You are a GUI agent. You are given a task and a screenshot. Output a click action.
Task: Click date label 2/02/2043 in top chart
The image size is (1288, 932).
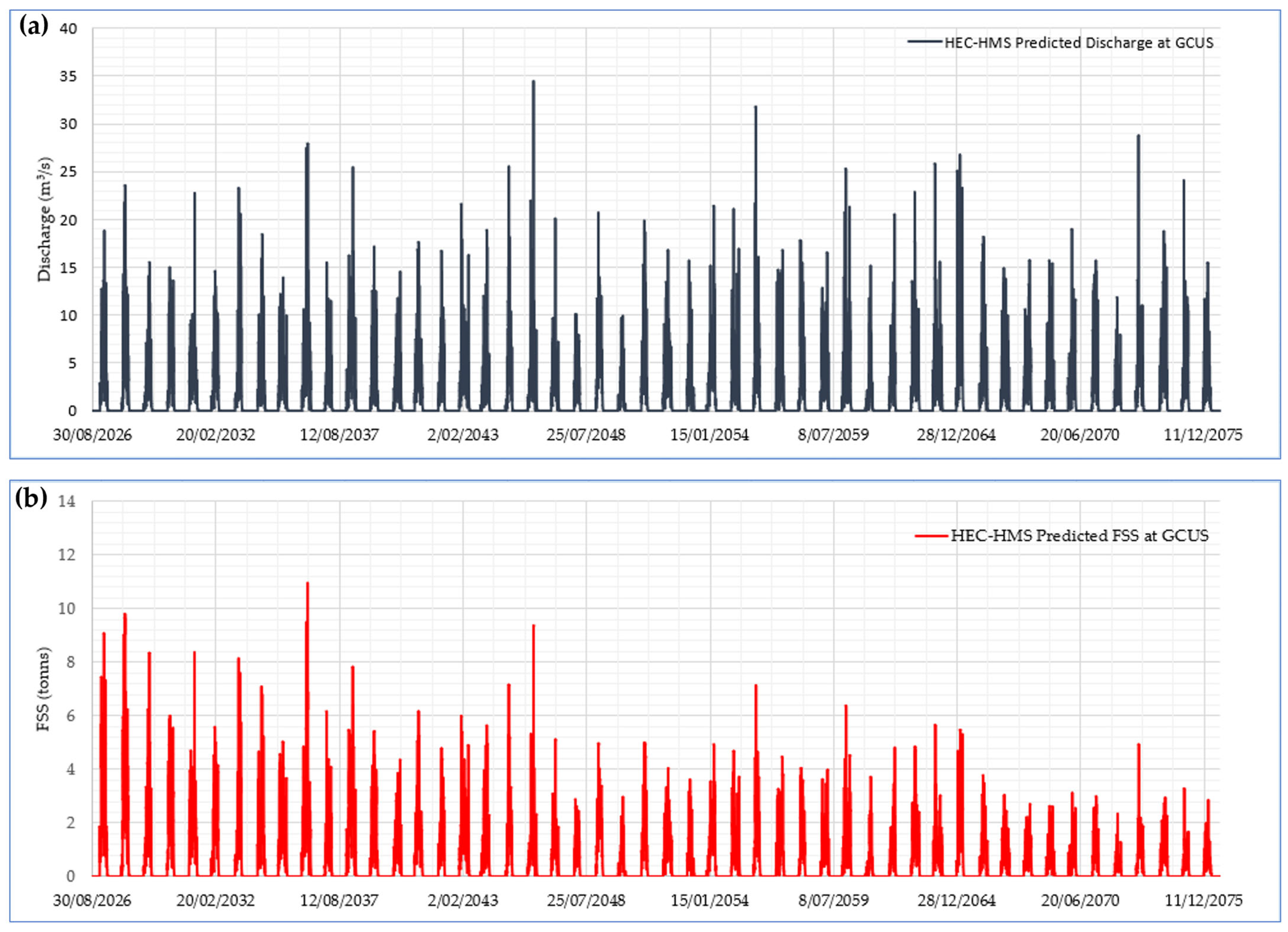(463, 435)
